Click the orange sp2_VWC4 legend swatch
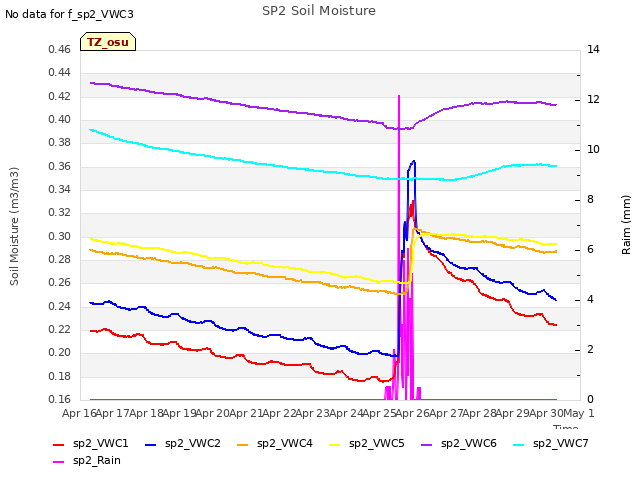 coord(243,444)
